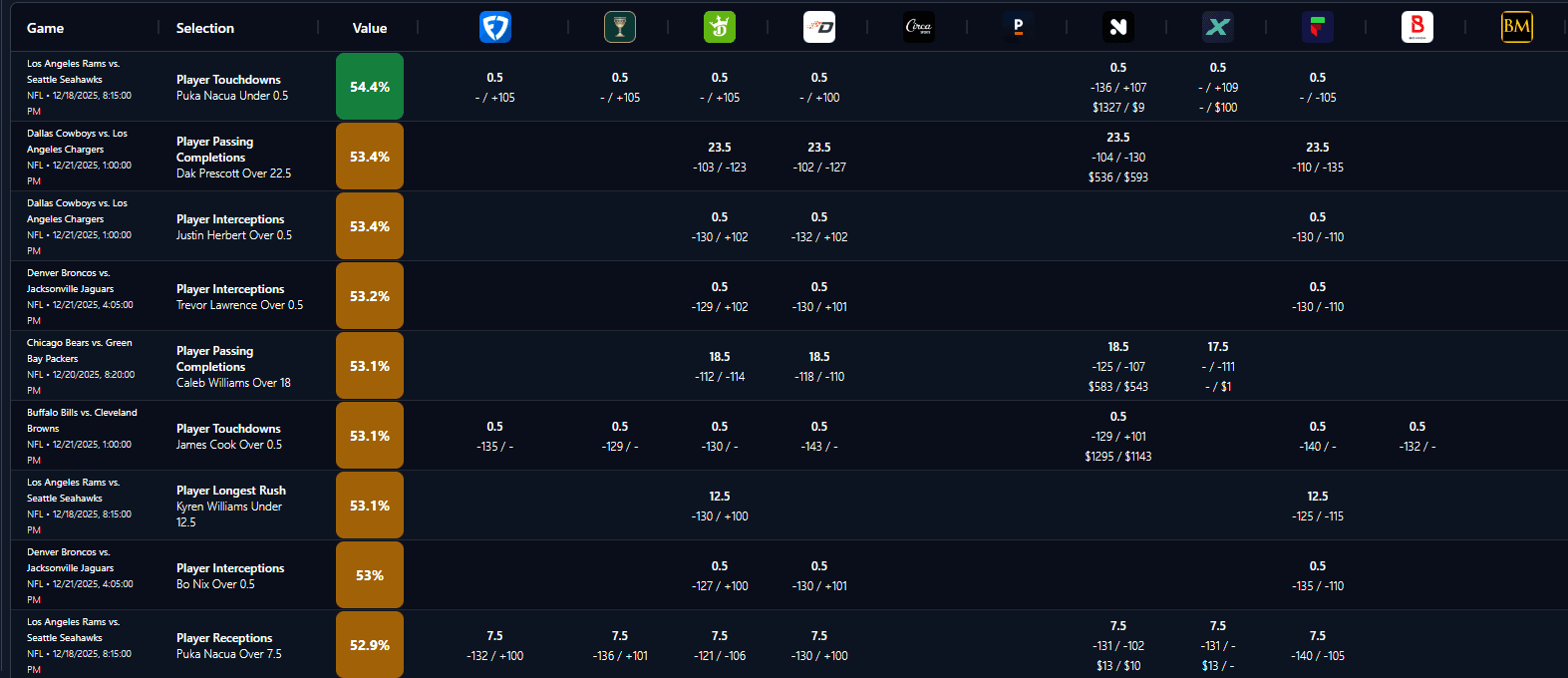Select Kyren Williams Under 12.5 longest rush
The height and width of the screenshot is (678, 1568).
point(229,513)
